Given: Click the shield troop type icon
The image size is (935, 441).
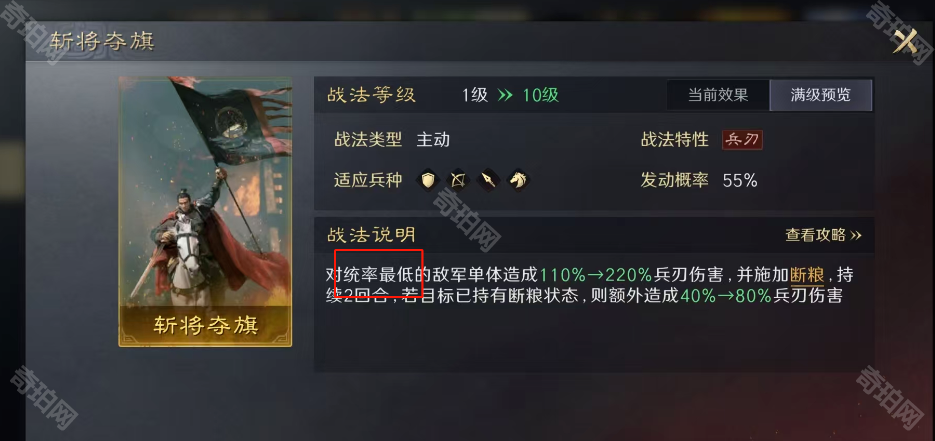Looking at the screenshot, I should (428, 179).
